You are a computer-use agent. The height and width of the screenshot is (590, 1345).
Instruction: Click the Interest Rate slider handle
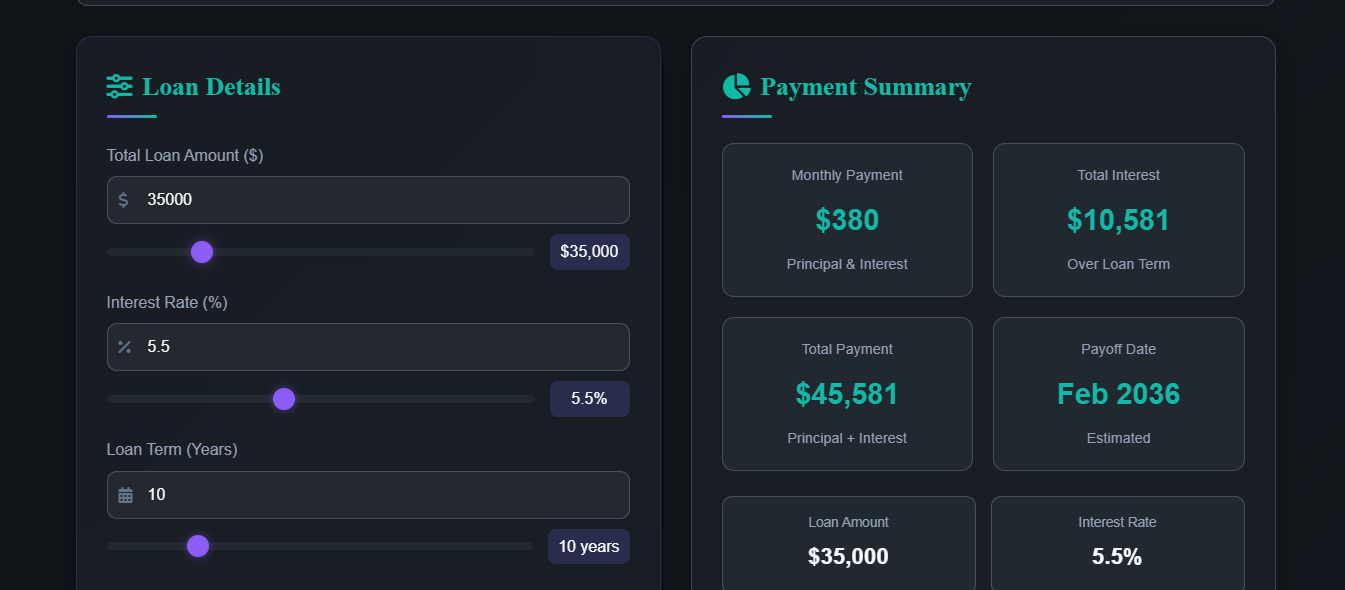[283, 398]
